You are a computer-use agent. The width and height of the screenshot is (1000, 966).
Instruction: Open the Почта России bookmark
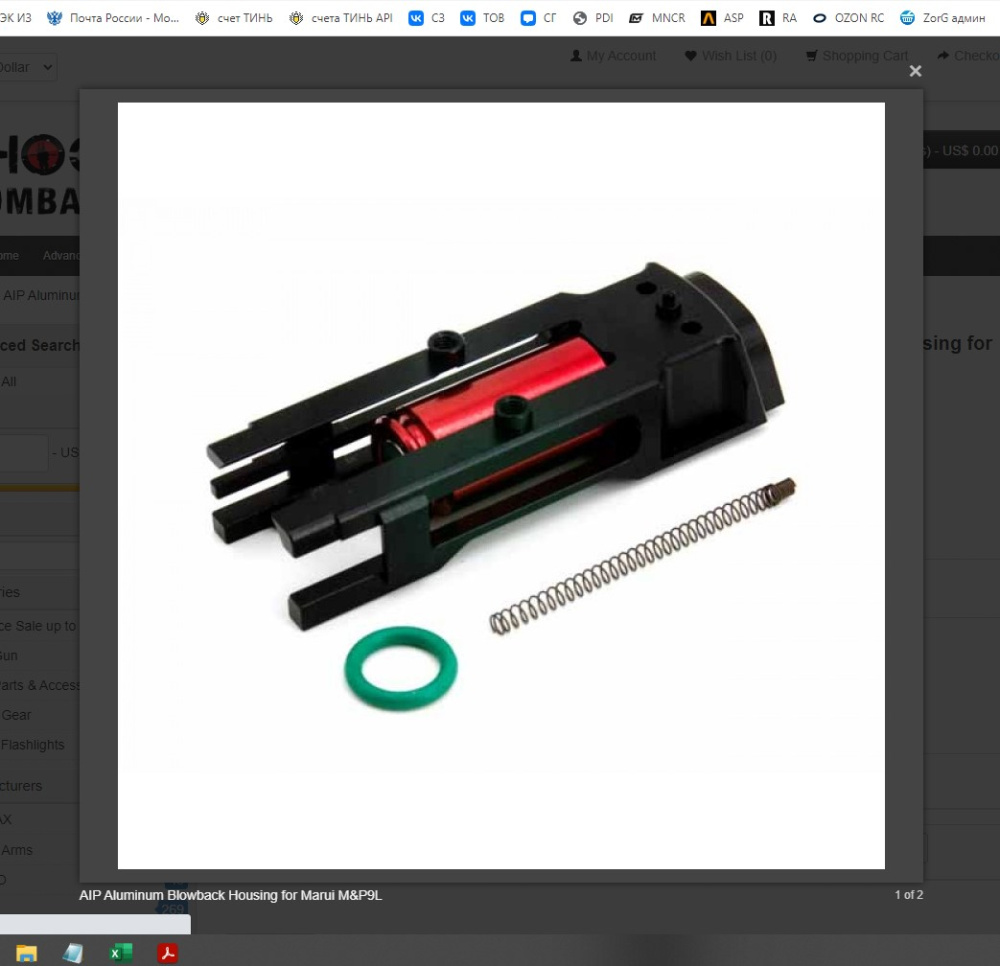tap(113, 18)
